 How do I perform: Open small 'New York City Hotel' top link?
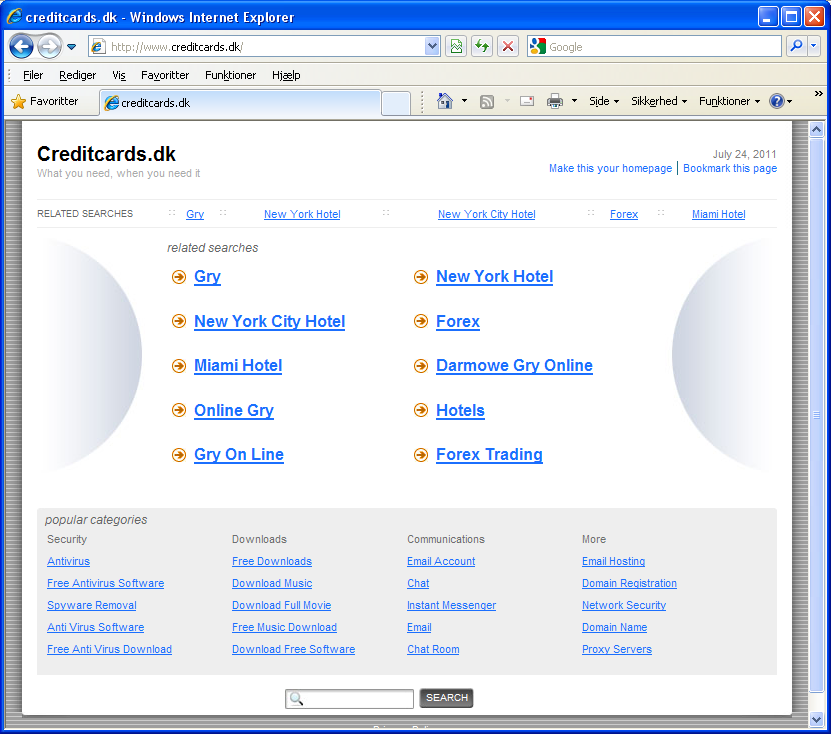click(487, 214)
